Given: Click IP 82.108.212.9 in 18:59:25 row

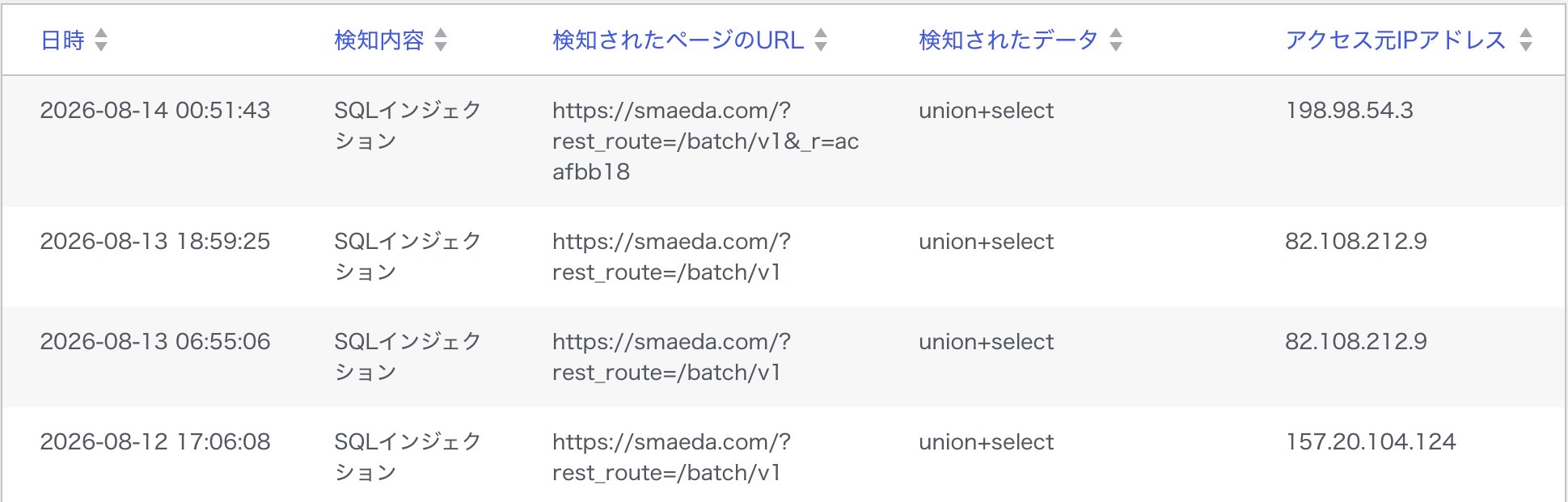Looking at the screenshot, I should (1356, 241).
